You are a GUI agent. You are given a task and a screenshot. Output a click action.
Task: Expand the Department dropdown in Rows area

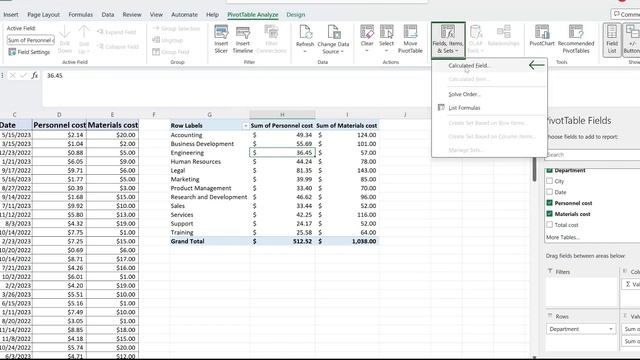tap(611, 329)
